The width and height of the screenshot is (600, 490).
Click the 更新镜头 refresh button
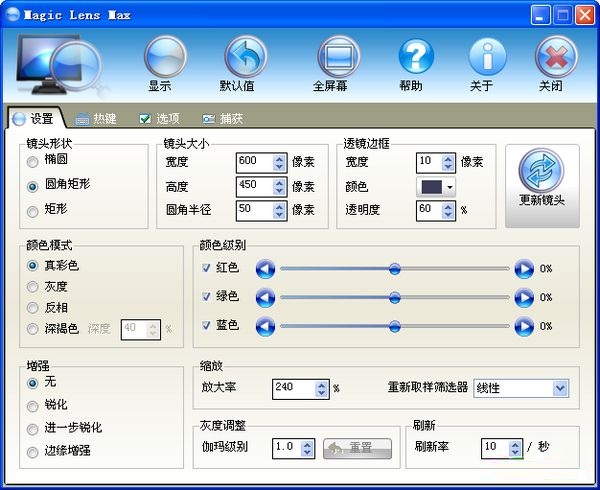coord(542,186)
